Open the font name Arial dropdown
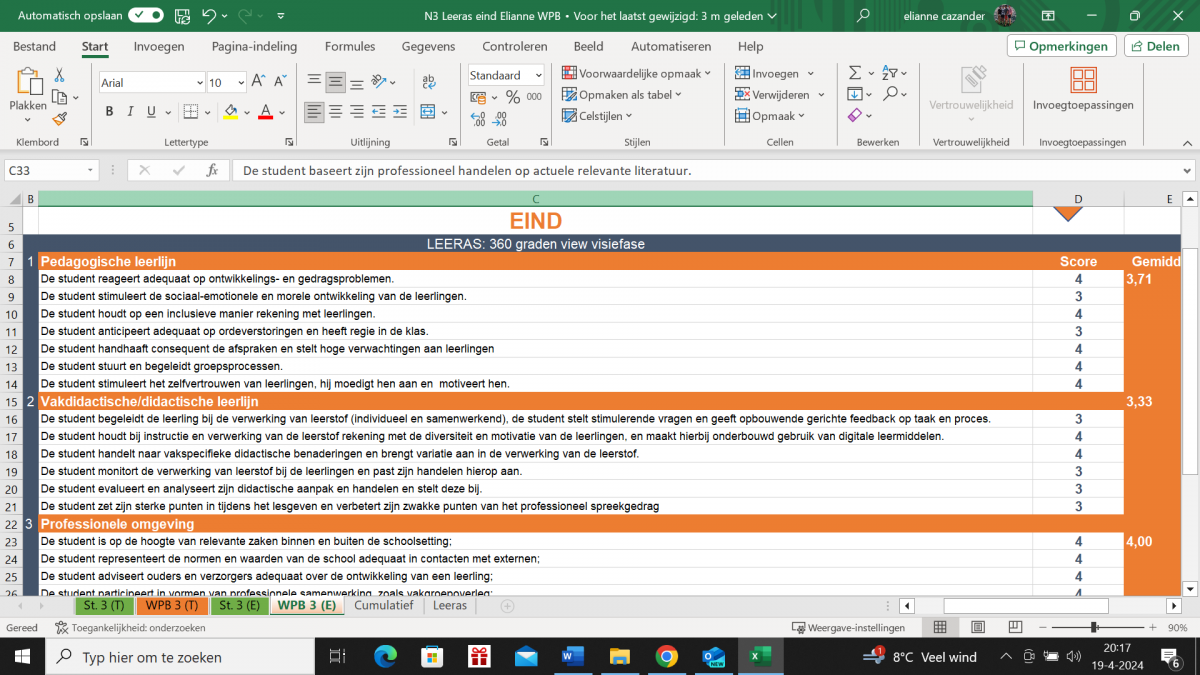1200x675 pixels. pos(150,83)
